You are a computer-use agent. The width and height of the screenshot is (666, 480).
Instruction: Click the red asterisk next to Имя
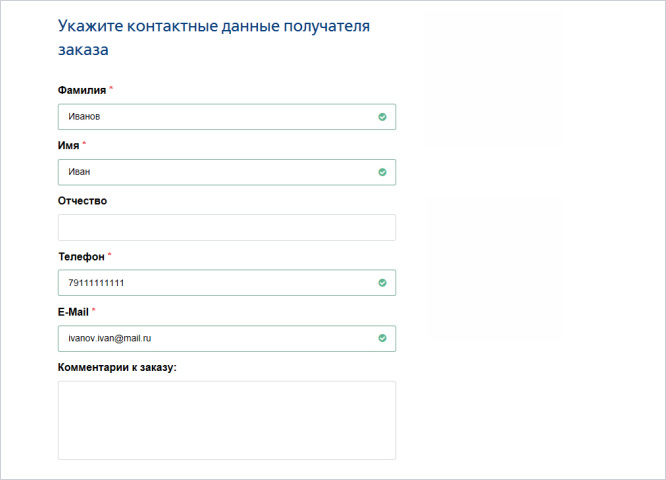85,144
